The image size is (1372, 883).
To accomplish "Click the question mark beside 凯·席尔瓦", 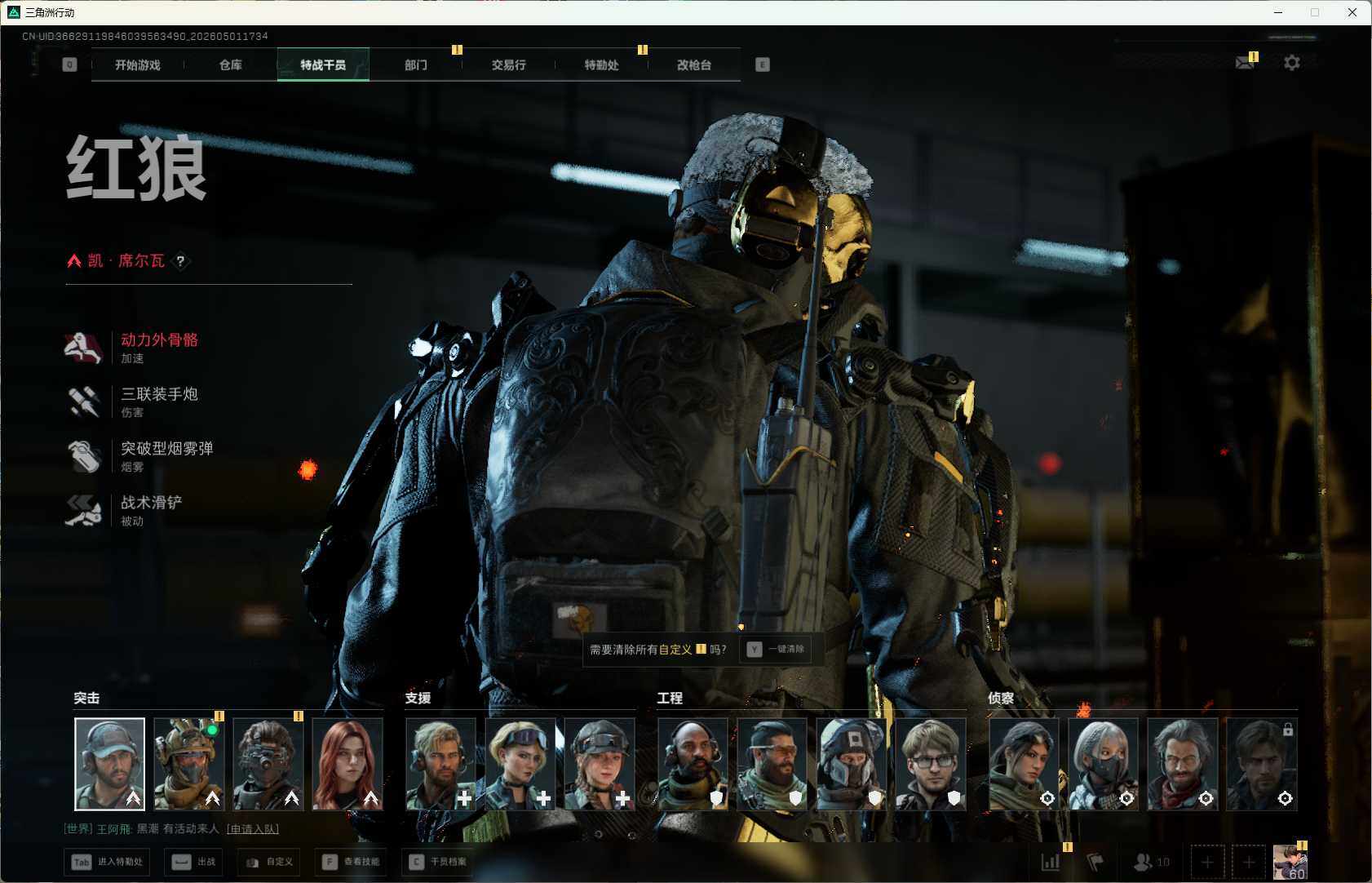I will [x=180, y=261].
